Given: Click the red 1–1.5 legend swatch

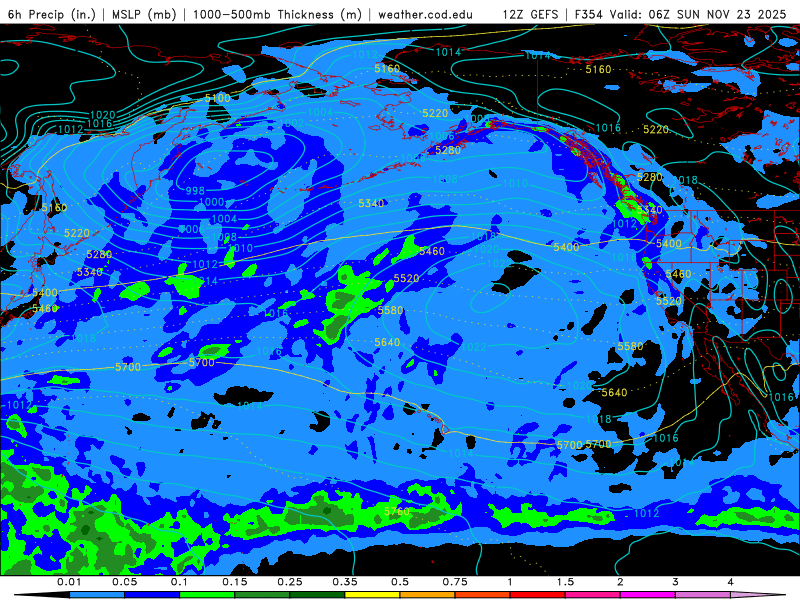Looking at the screenshot, I should [x=538, y=595].
